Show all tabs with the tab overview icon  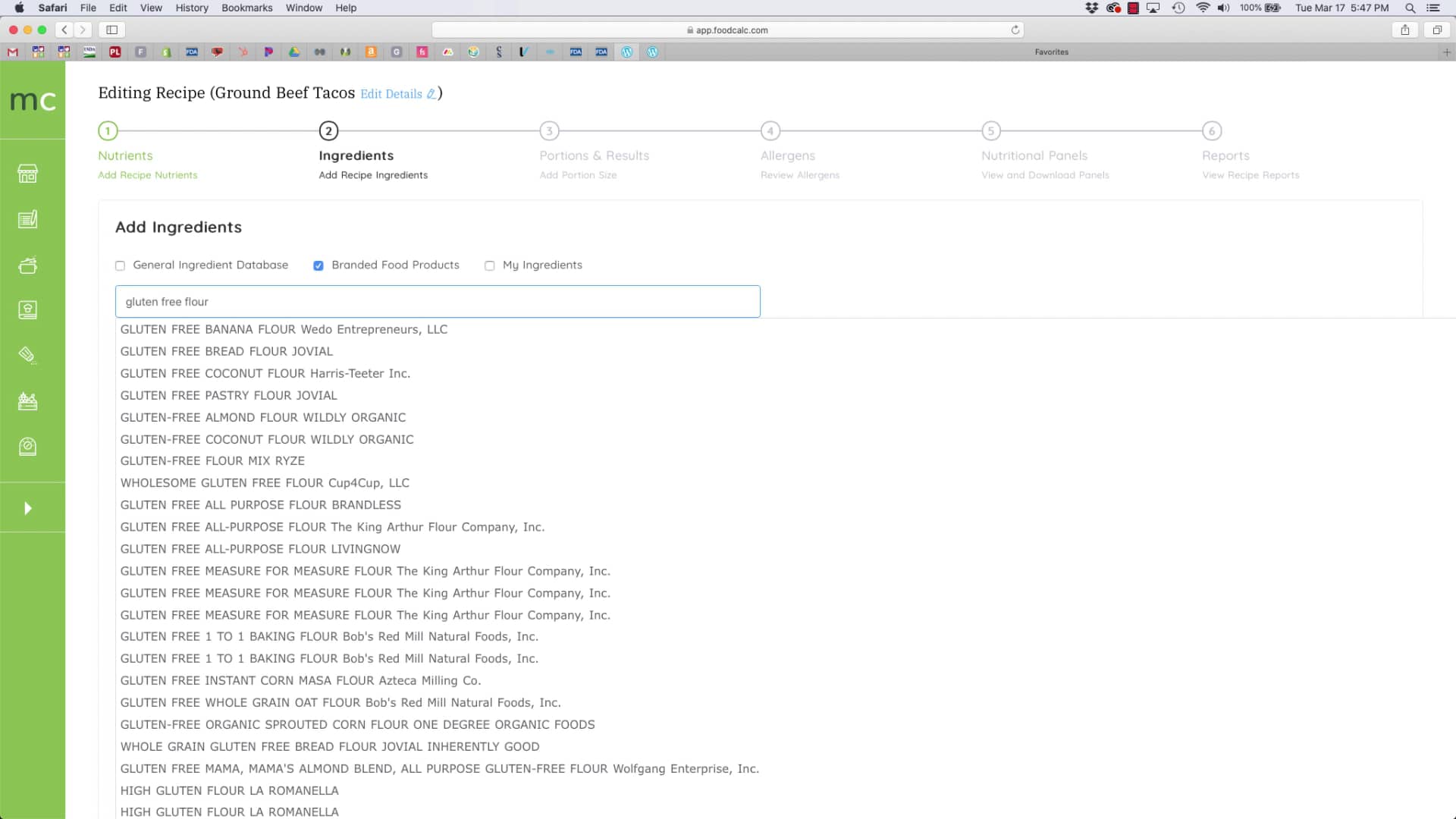pyautogui.click(x=1437, y=30)
